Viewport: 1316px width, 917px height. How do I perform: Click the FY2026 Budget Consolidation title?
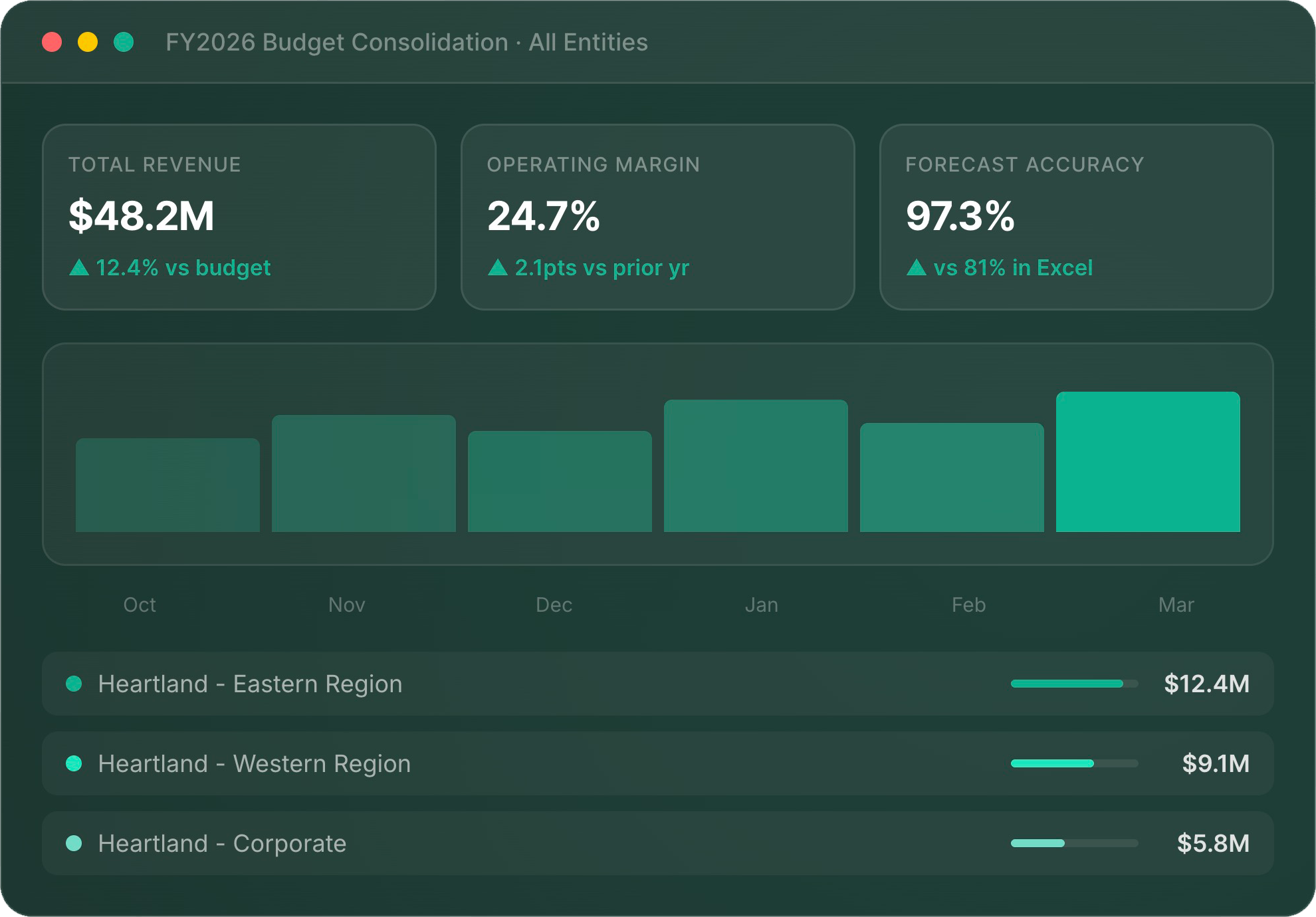tap(406, 42)
